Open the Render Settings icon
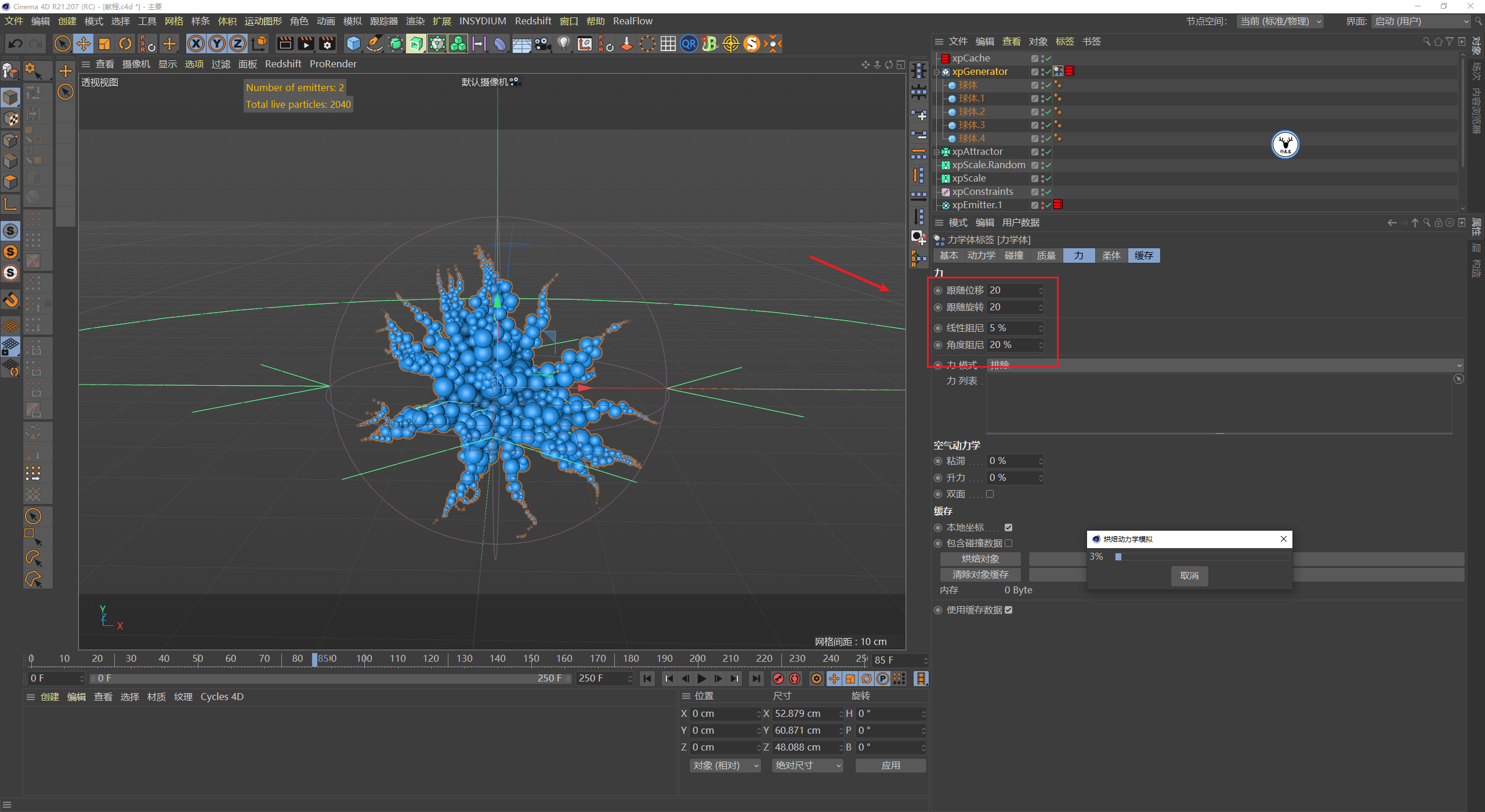Image resolution: width=1485 pixels, height=812 pixels. (327, 43)
